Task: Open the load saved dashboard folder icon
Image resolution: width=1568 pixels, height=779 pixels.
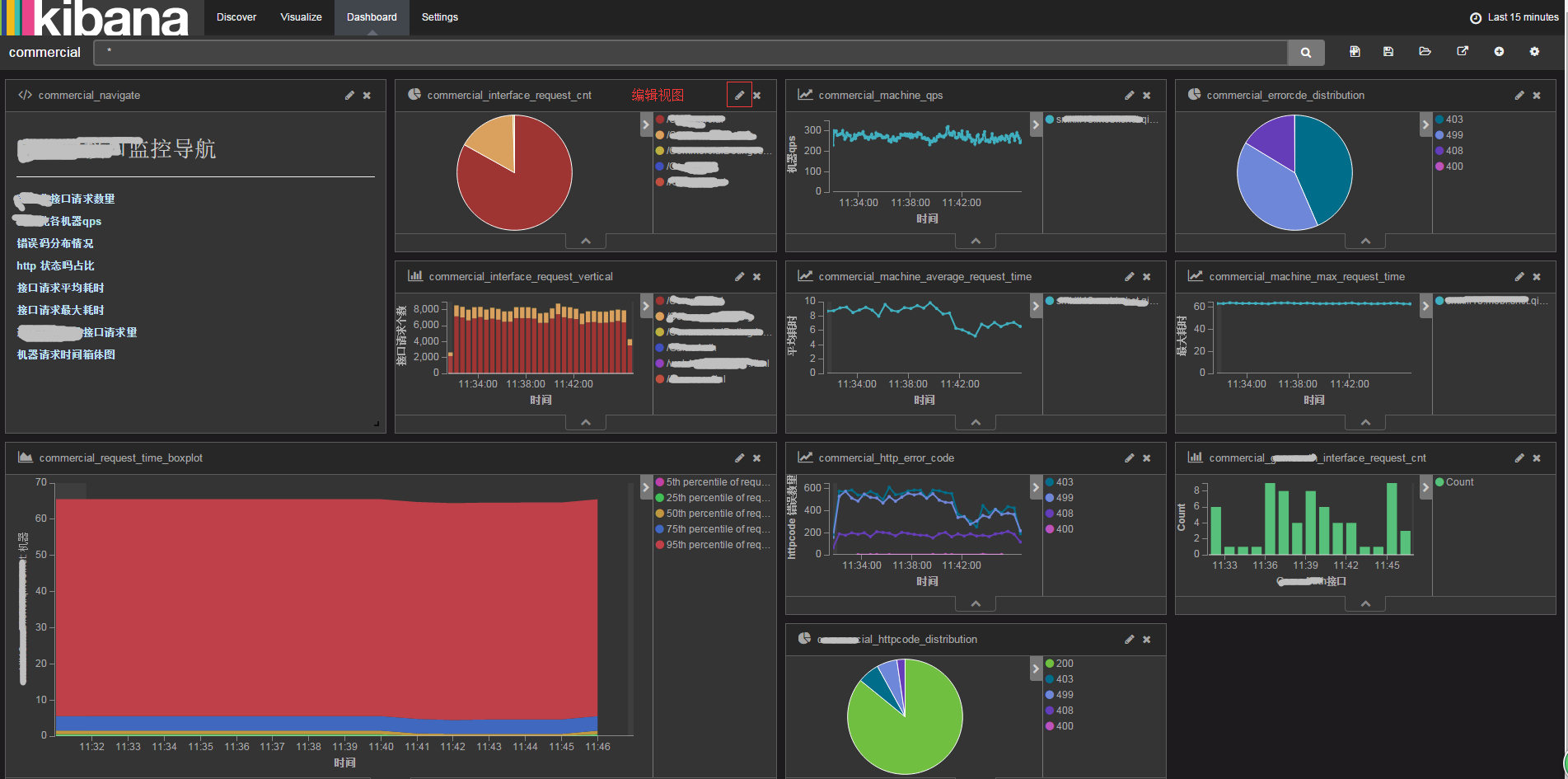Action: 1425,51
